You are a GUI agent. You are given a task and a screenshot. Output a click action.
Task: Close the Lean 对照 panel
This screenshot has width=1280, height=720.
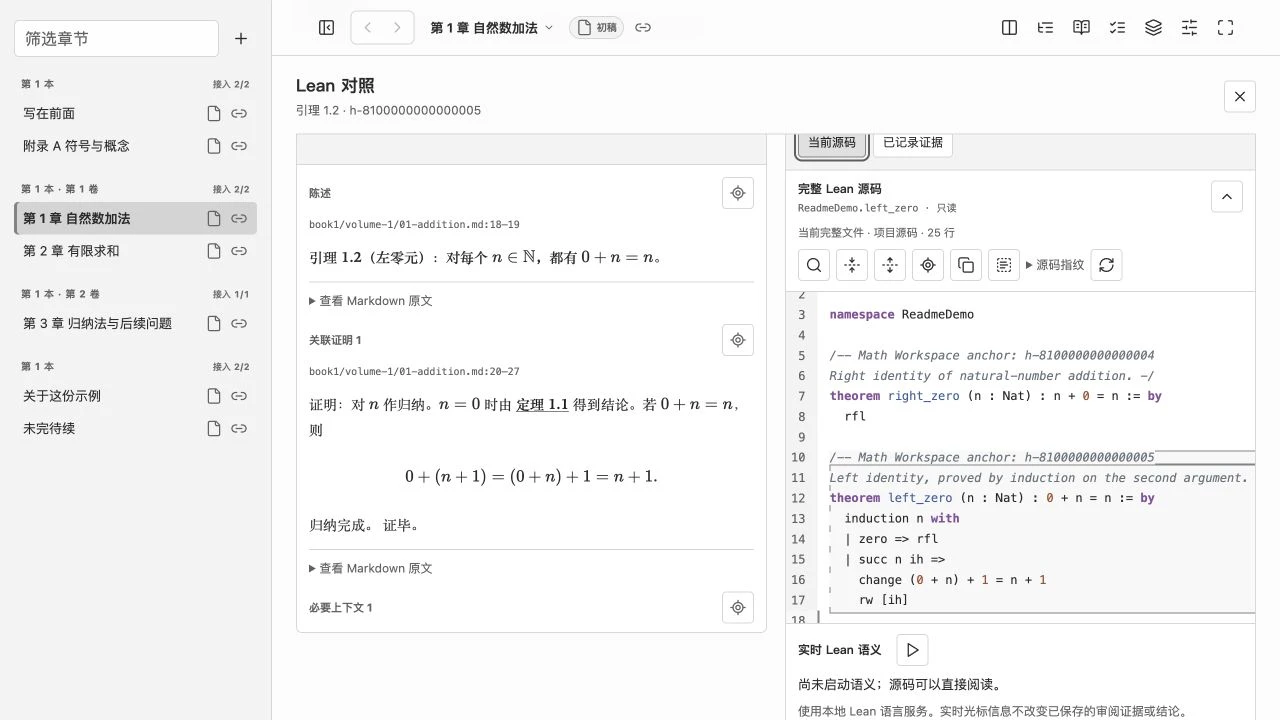click(1240, 96)
